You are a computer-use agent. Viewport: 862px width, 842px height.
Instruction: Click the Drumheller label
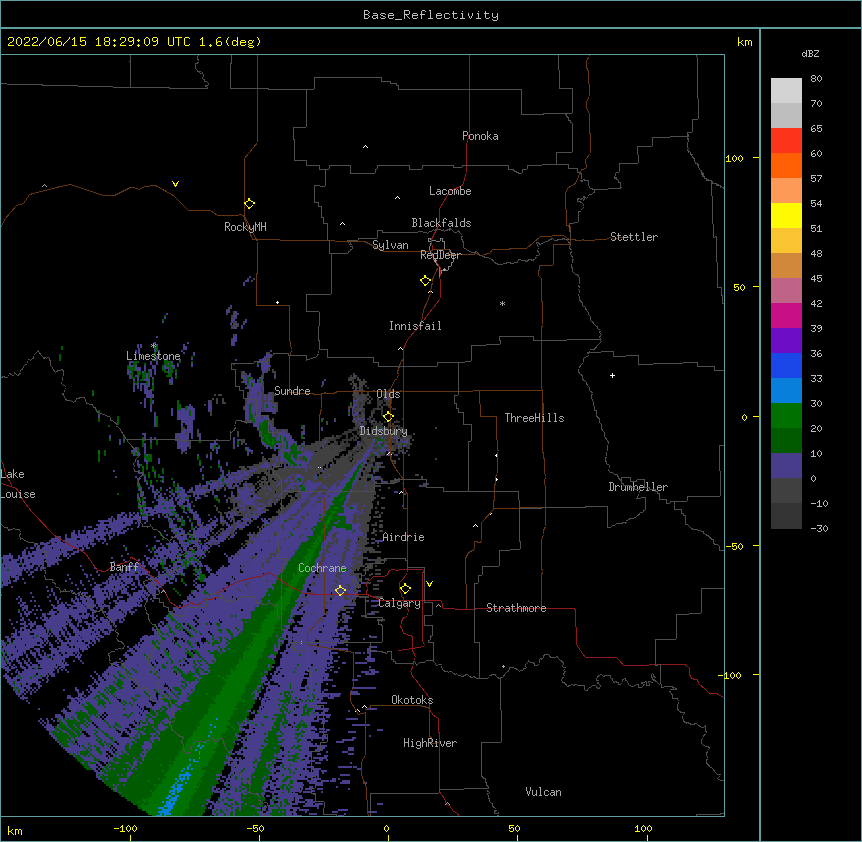(x=638, y=487)
